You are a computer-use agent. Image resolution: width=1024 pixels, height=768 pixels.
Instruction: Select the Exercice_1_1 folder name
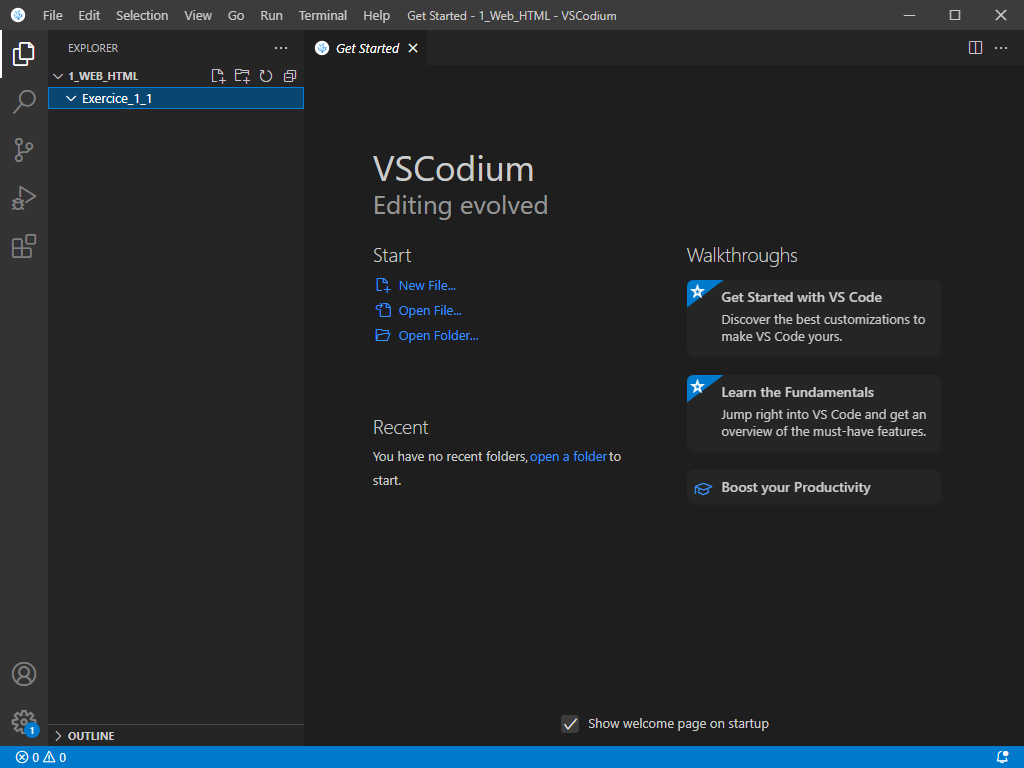tap(117, 99)
